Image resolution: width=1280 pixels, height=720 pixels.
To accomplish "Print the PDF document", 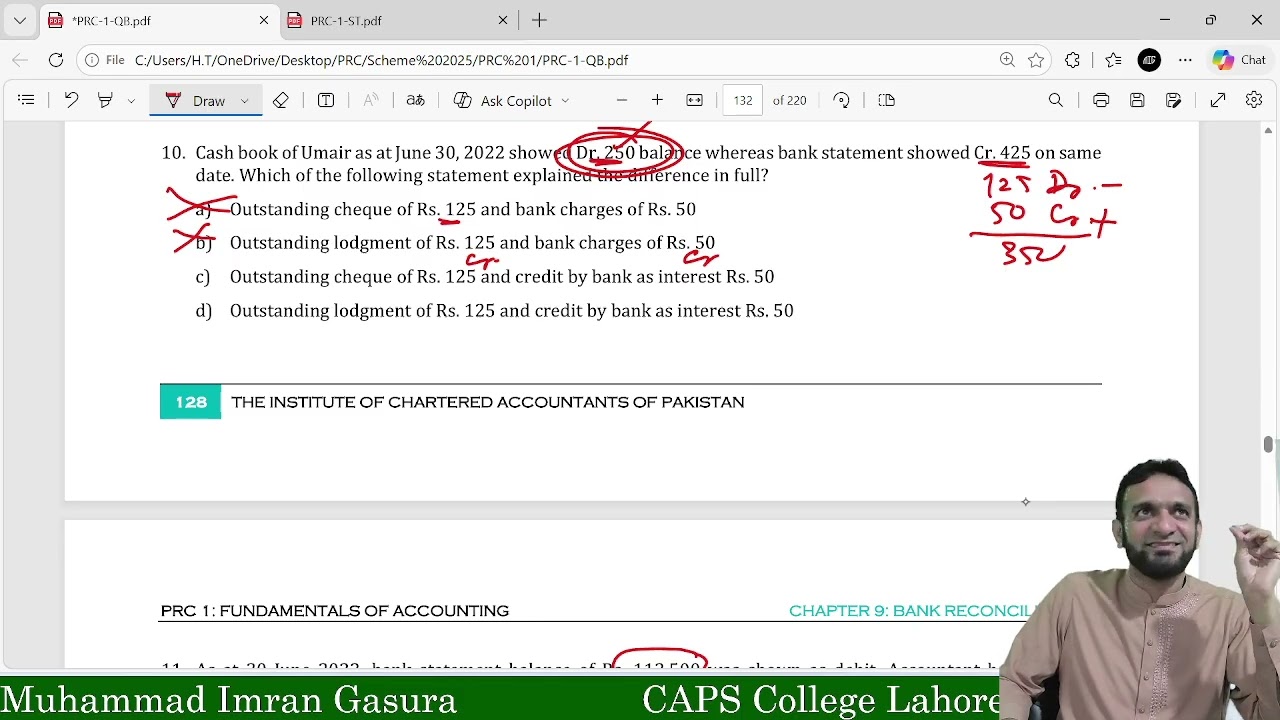I will tap(1101, 100).
